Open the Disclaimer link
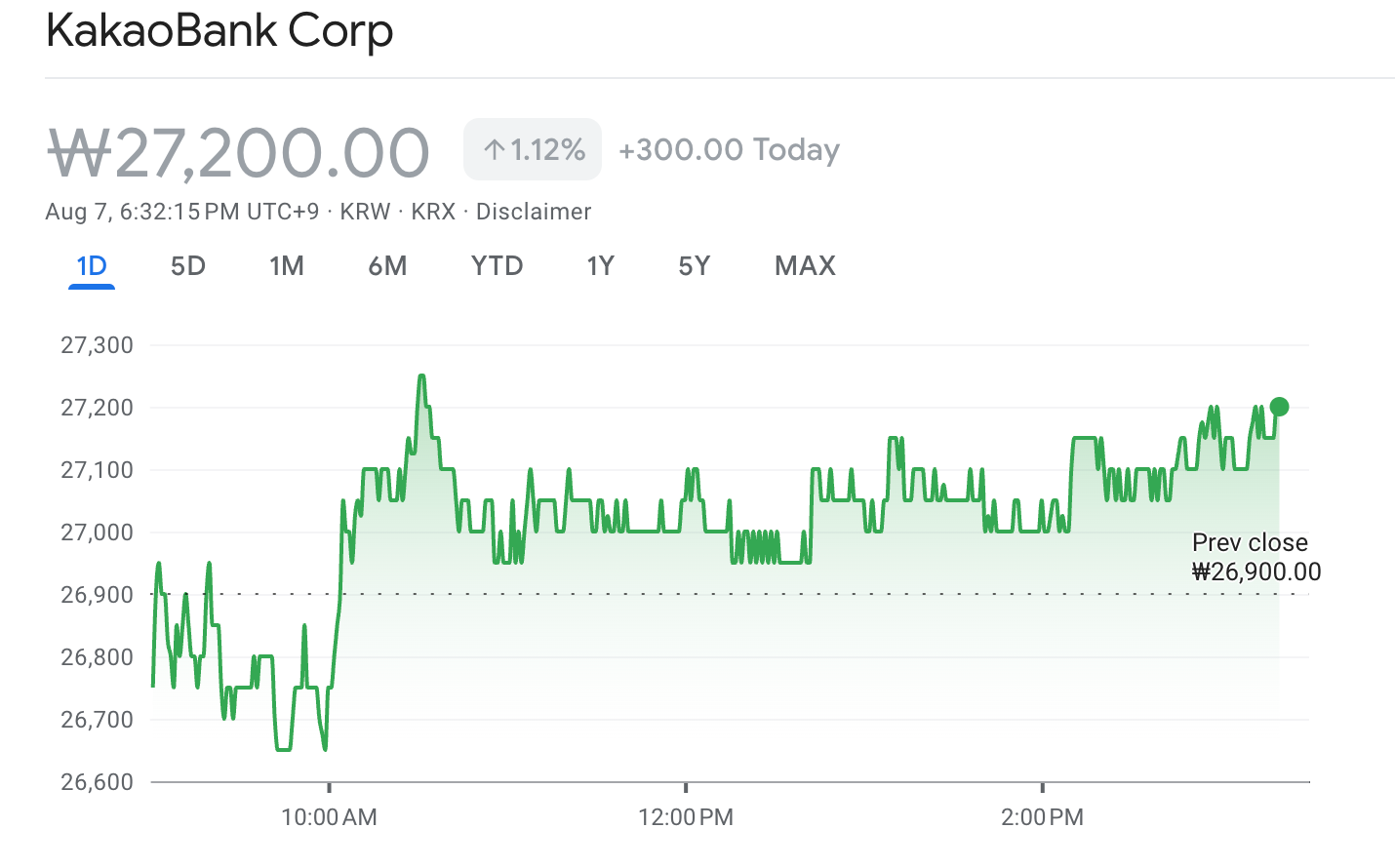 coord(533,211)
